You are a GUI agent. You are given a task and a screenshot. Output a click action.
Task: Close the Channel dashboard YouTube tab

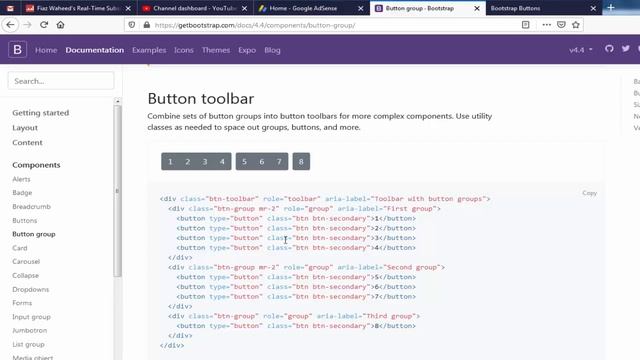[244, 8]
